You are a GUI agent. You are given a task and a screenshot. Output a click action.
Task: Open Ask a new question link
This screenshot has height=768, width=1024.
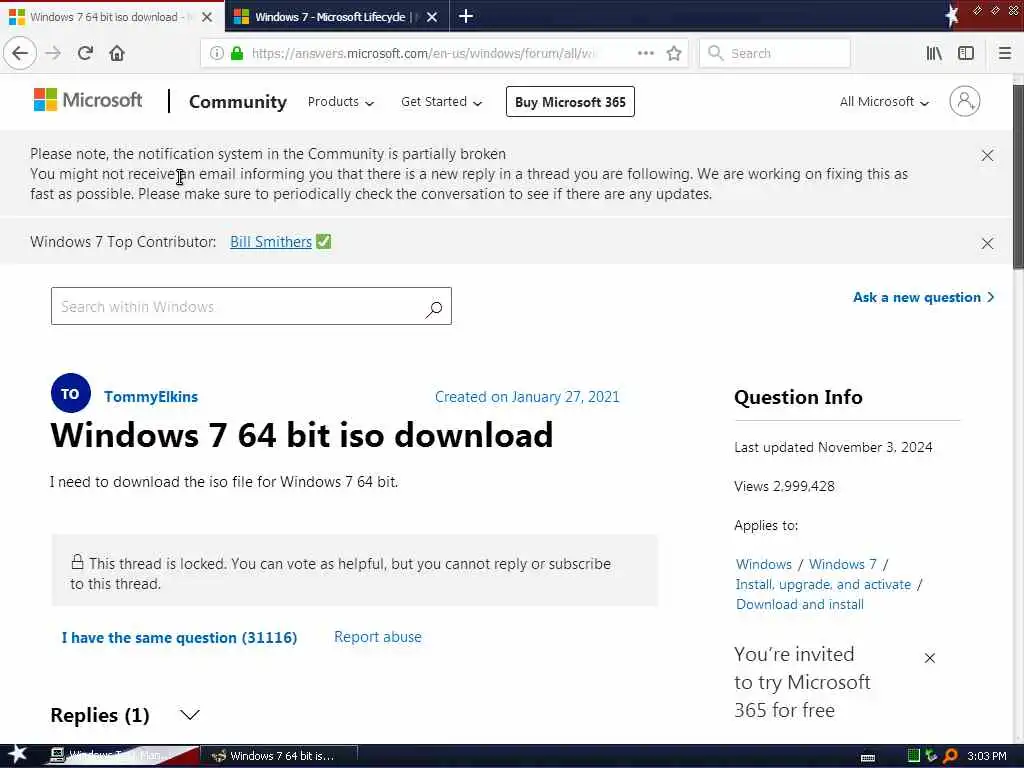[x=923, y=297]
